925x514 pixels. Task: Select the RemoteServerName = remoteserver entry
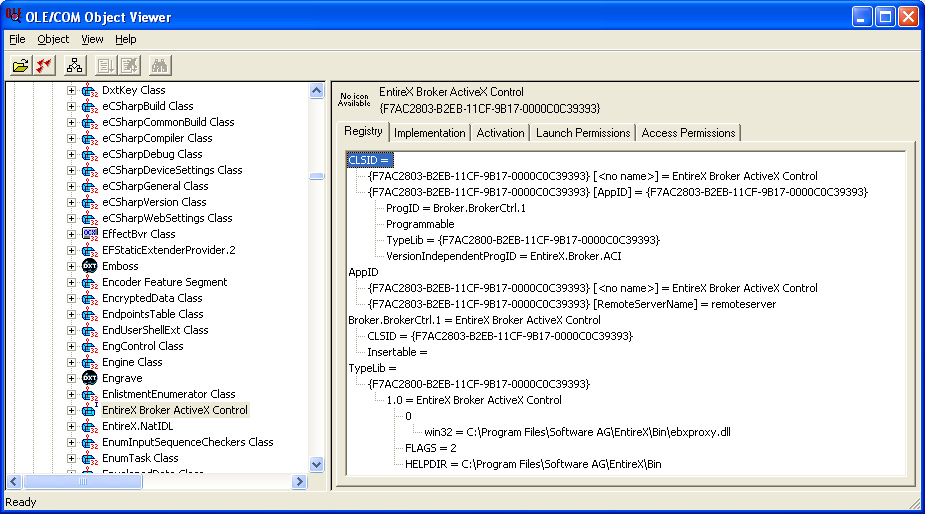572,304
